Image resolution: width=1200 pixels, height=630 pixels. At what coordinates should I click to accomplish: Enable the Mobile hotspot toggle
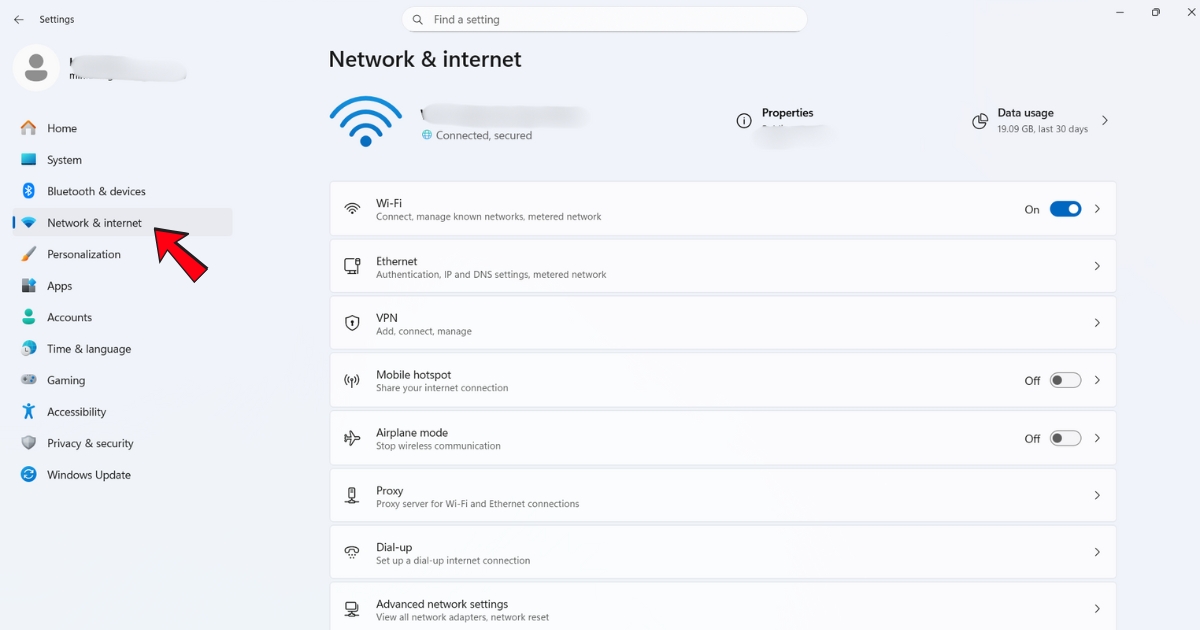click(1065, 380)
